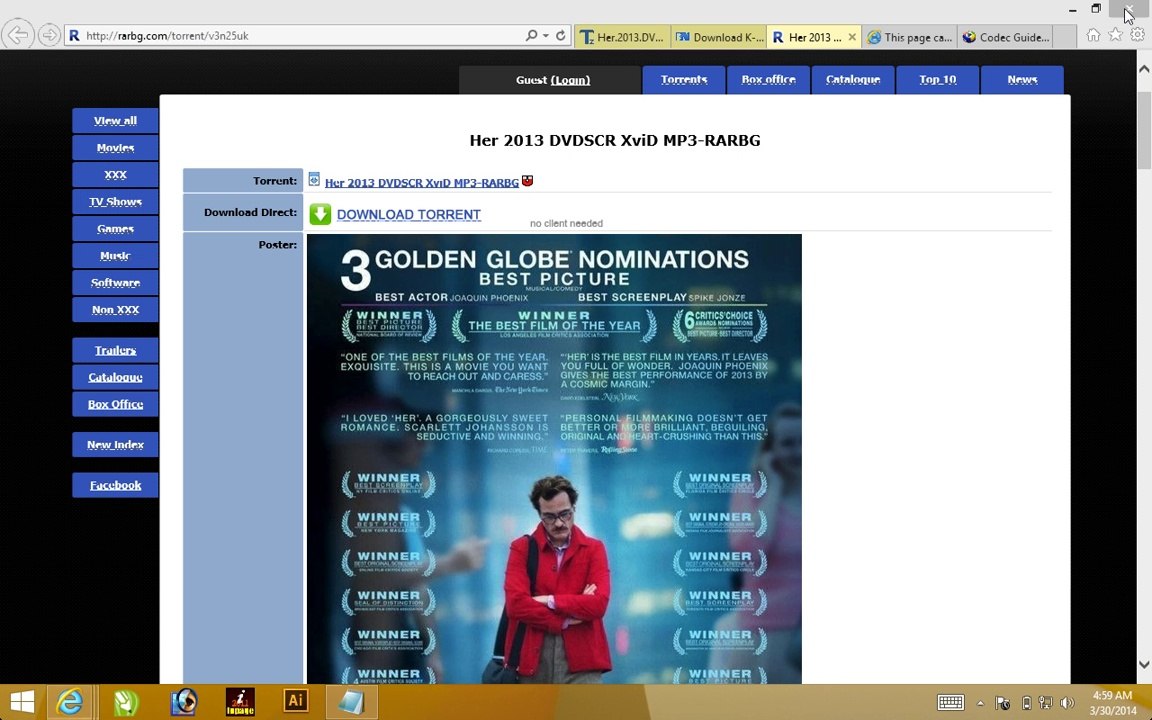Select TV Shows category in sidebar
The image size is (1152, 720).
click(115, 201)
